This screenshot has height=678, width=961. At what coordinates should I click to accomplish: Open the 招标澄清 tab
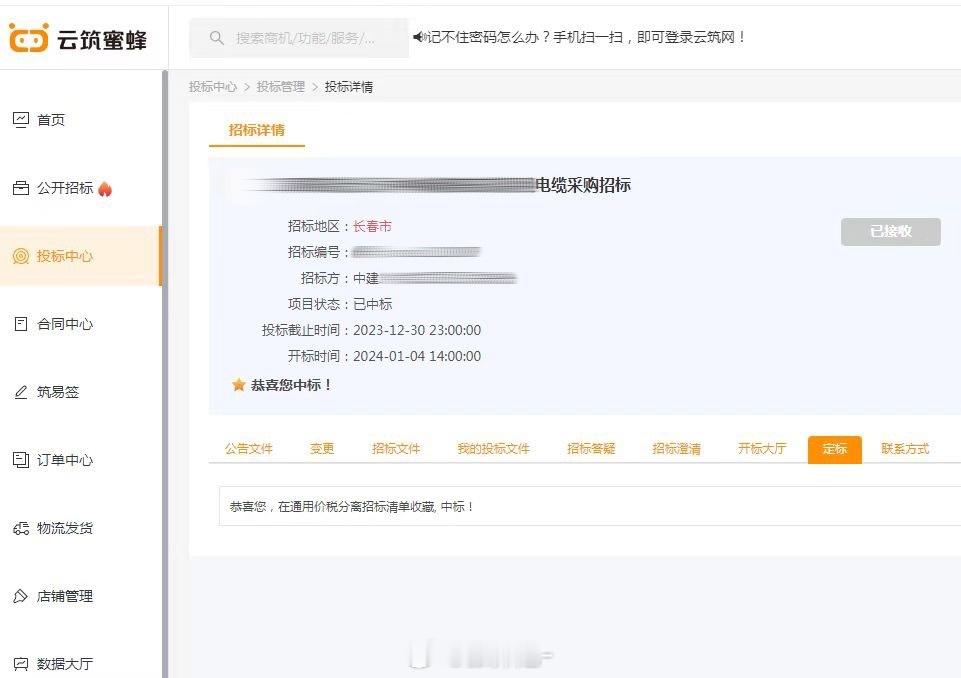point(677,449)
